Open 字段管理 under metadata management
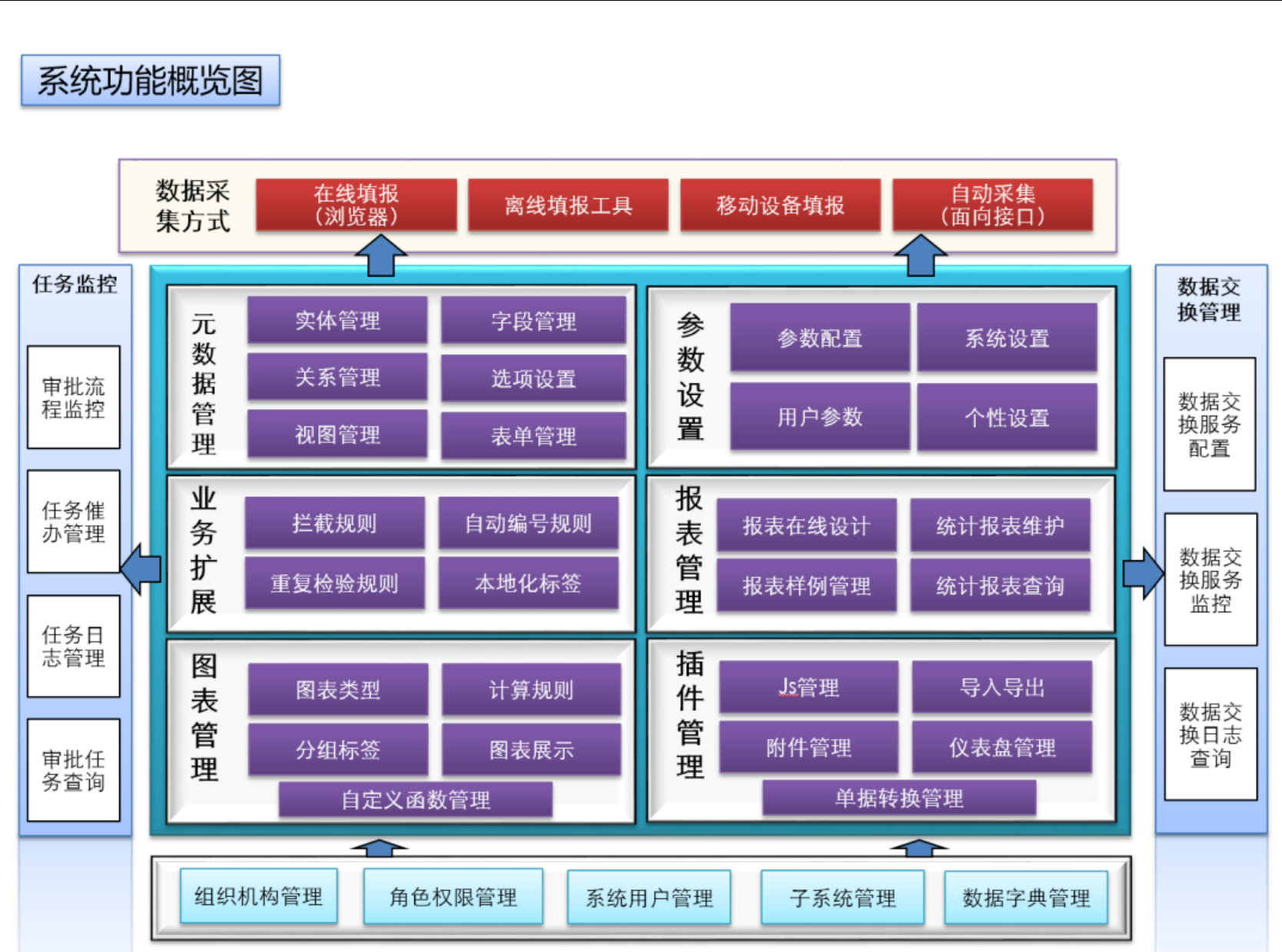1282x952 pixels. [533, 320]
